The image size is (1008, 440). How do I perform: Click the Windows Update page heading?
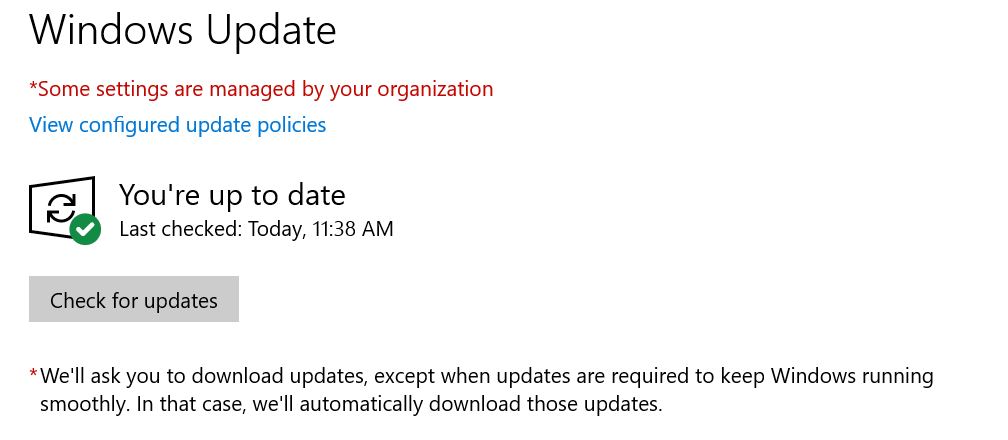[182, 30]
